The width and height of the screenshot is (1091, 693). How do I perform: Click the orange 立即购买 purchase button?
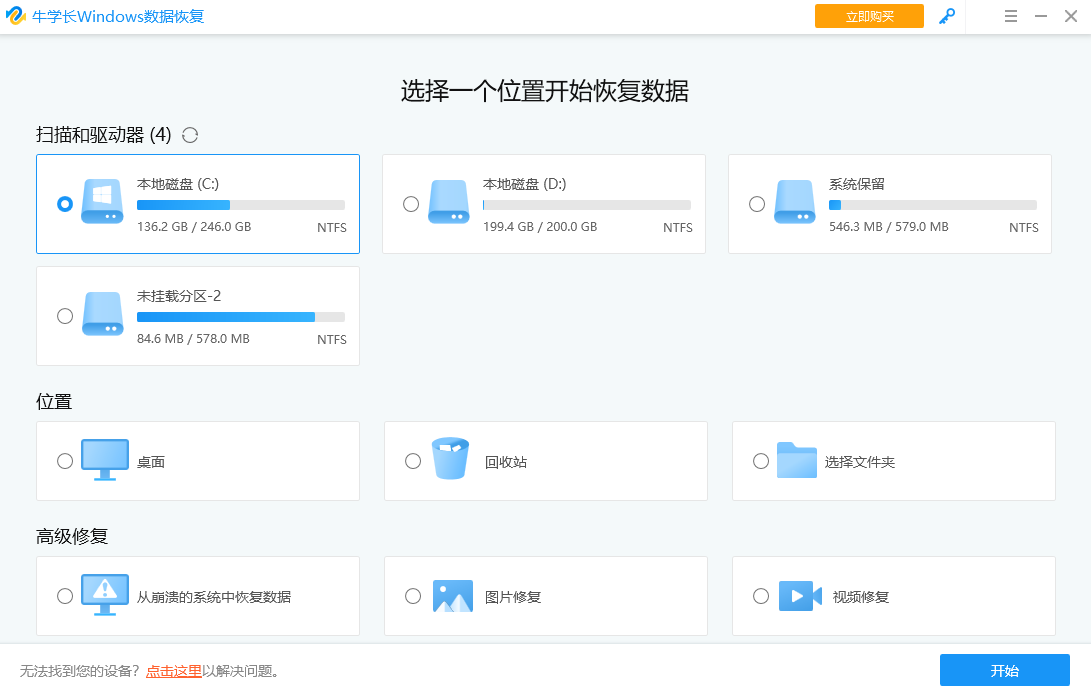click(869, 16)
